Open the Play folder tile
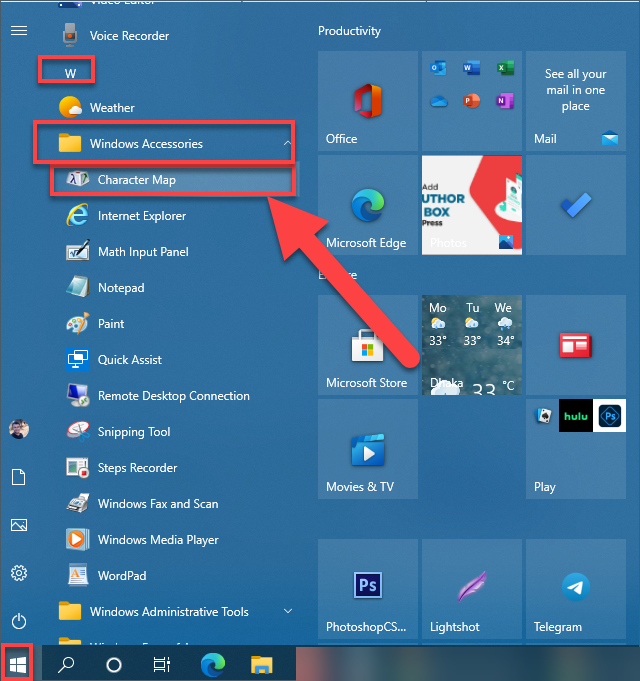The width and height of the screenshot is (640, 681). click(576, 449)
